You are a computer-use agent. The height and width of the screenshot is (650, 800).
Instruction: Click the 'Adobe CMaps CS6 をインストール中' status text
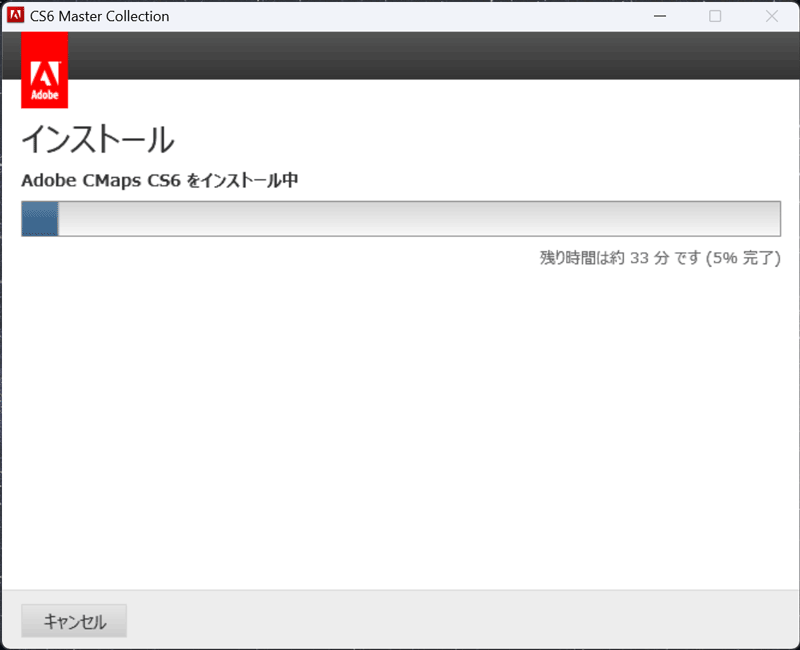[x=160, y=180]
